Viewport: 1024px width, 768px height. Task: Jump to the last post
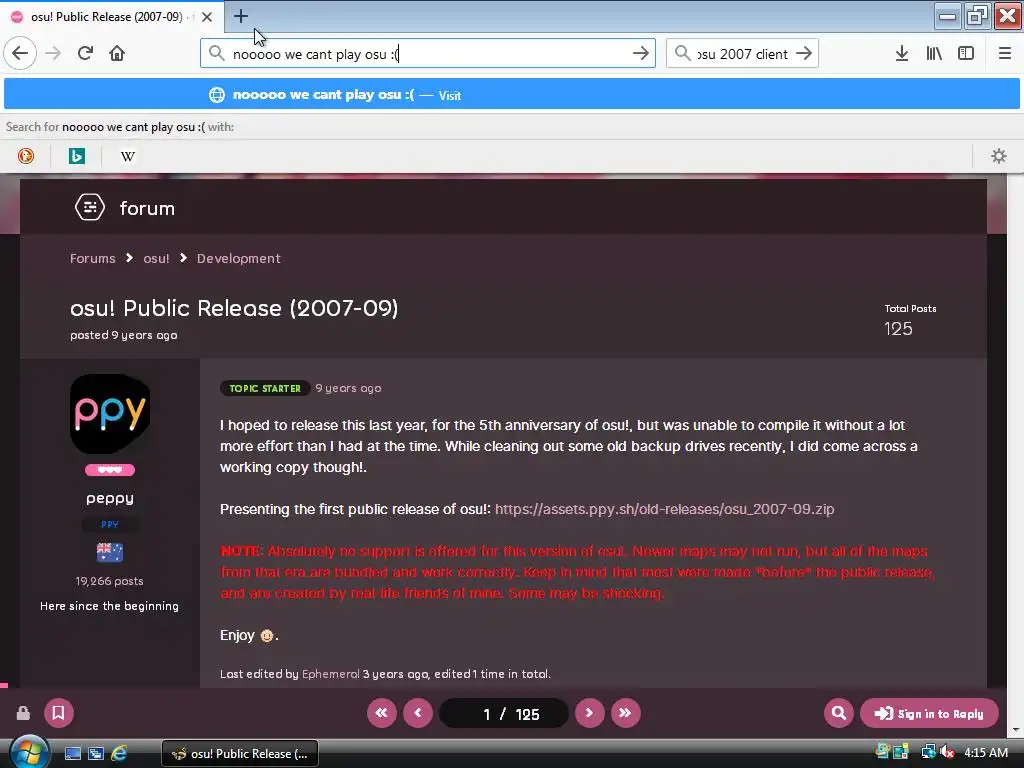click(625, 712)
